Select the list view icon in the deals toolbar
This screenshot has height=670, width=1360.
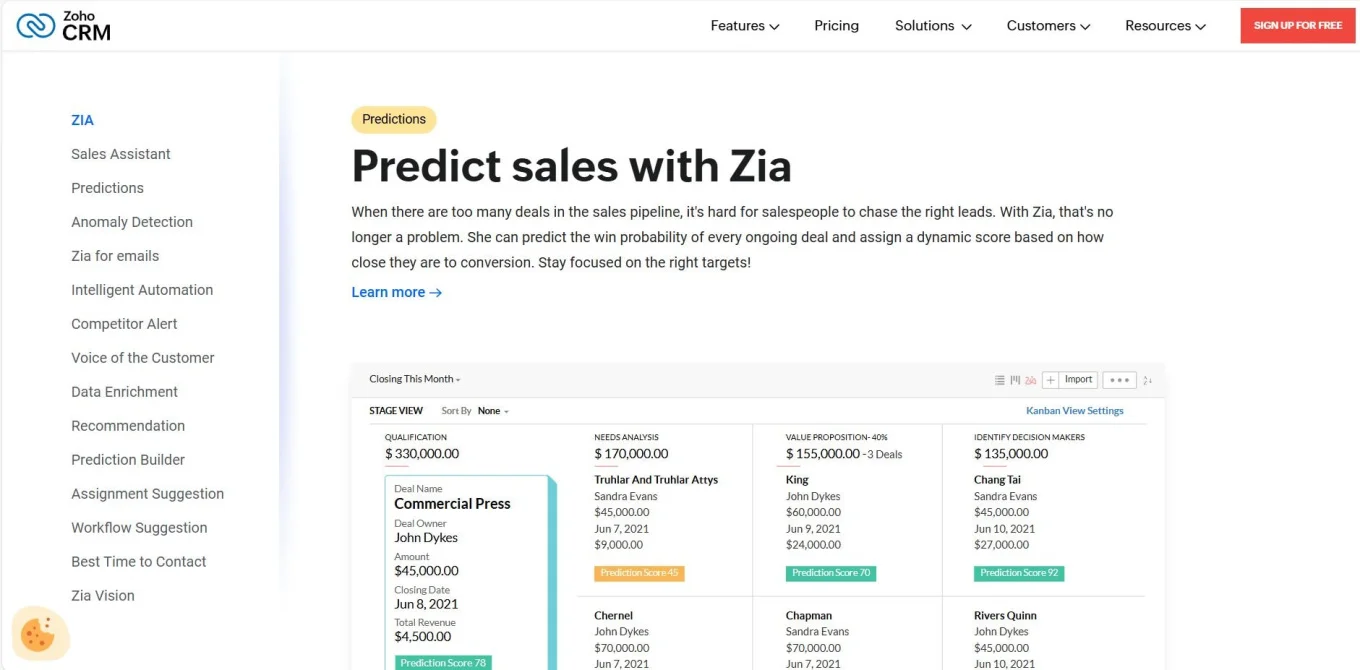point(998,380)
